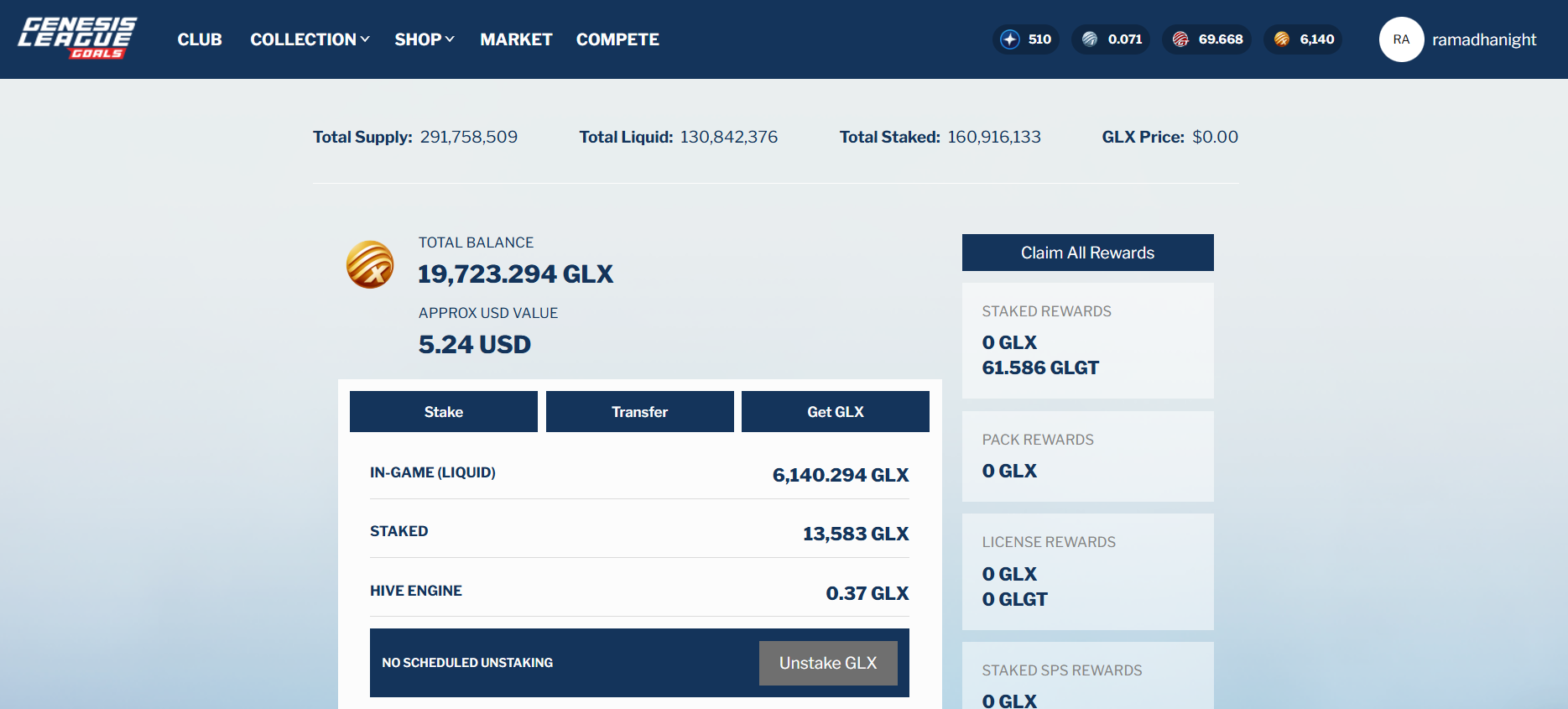The width and height of the screenshot is (1568, 709).
Task: Click the Unstake GLX button
Action: click(x=828, y=663)
